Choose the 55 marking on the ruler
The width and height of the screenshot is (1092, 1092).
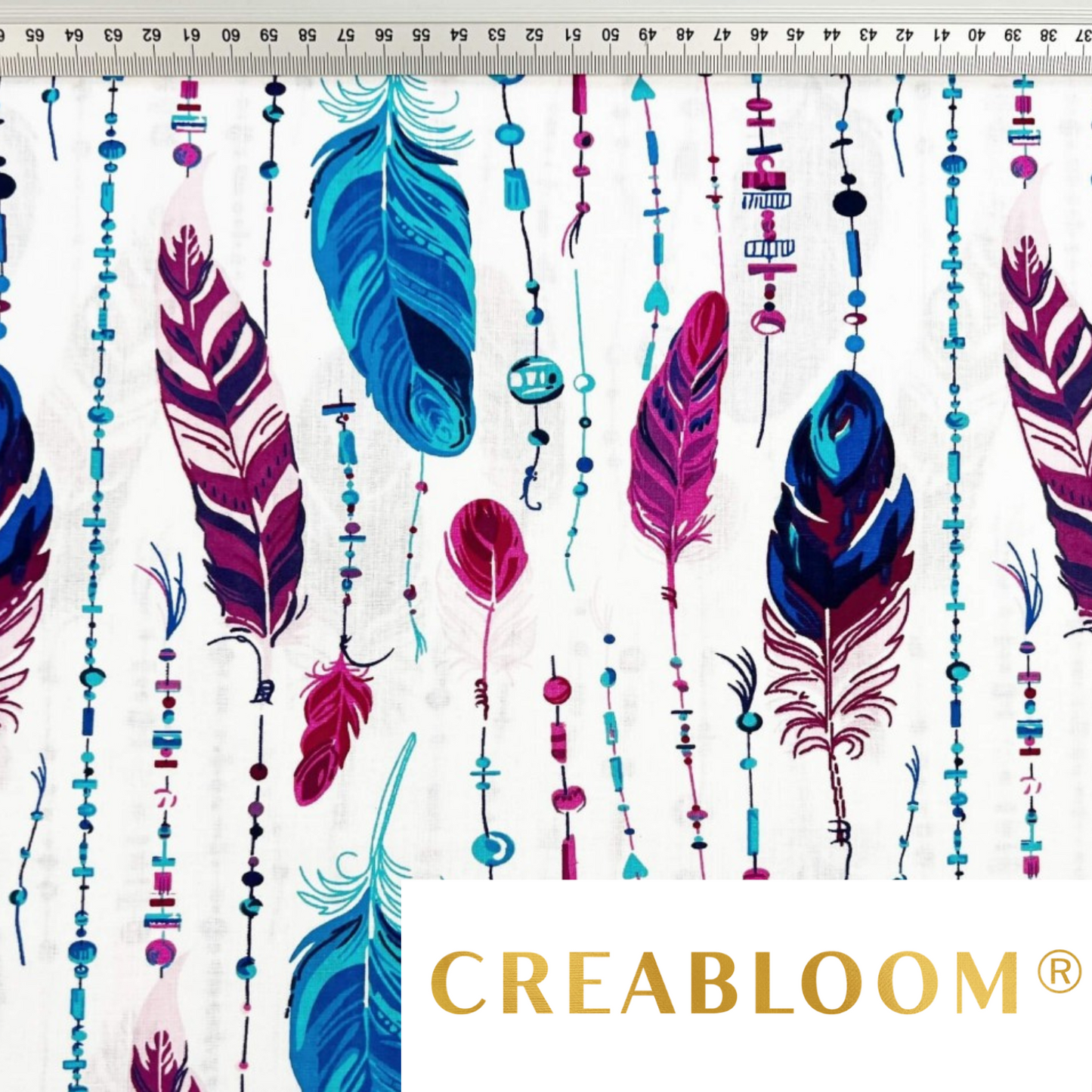point(421,35)
